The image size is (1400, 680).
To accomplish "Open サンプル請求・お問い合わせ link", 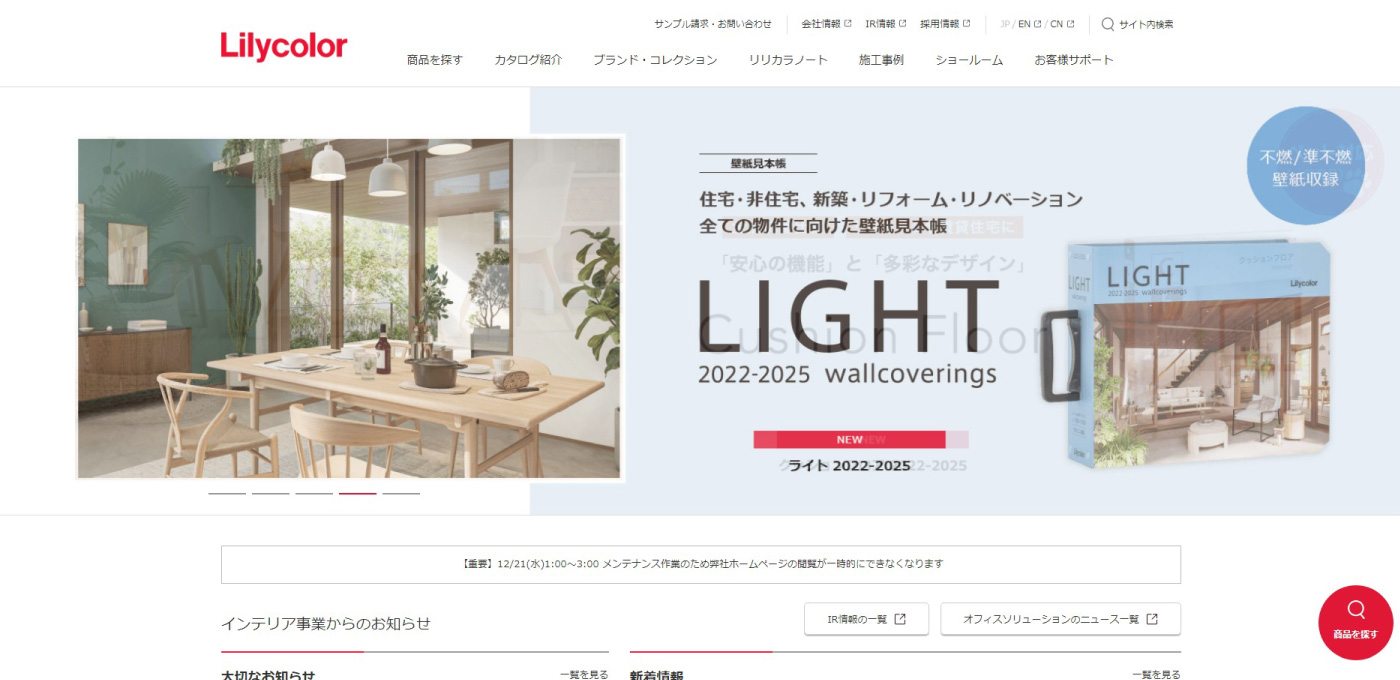I will (x=713, y=24).
